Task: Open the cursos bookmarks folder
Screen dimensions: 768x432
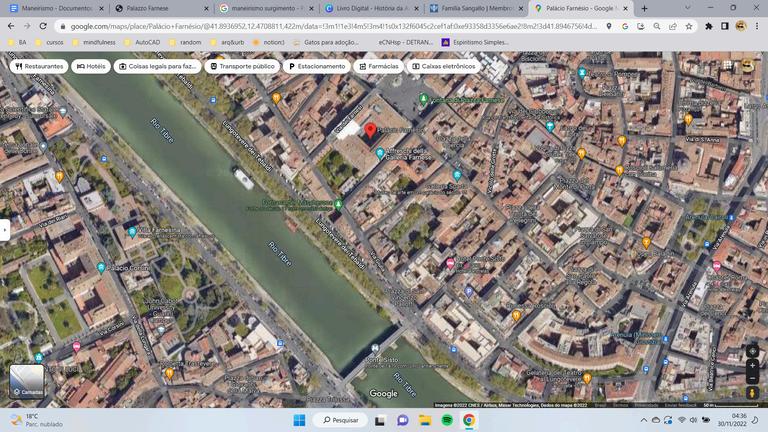Action: tap(49, 43)
